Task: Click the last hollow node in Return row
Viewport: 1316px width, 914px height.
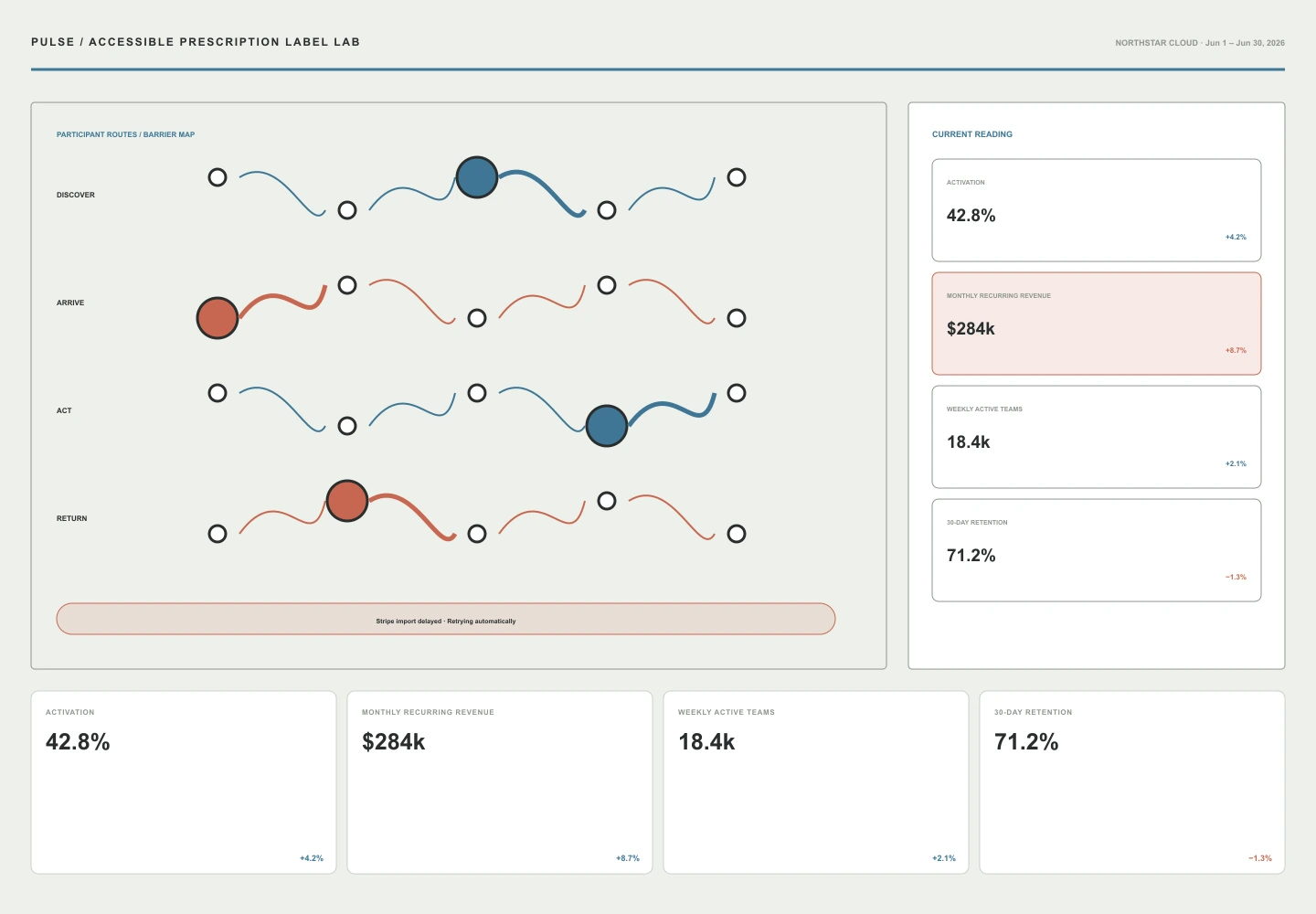Action: pos(737,534)
